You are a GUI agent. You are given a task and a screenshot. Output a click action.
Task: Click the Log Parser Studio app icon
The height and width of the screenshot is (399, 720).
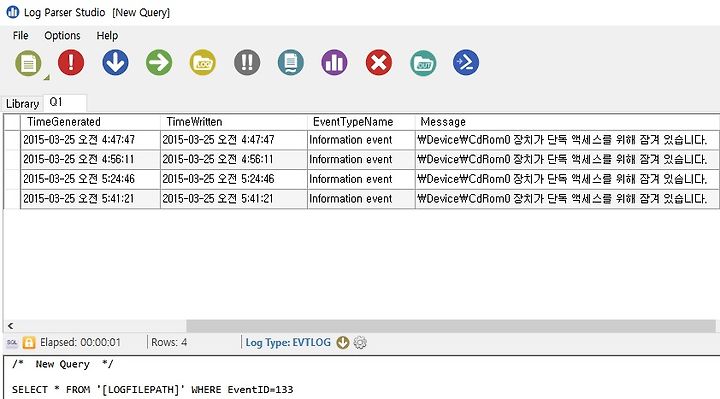(x=12, y=12)
